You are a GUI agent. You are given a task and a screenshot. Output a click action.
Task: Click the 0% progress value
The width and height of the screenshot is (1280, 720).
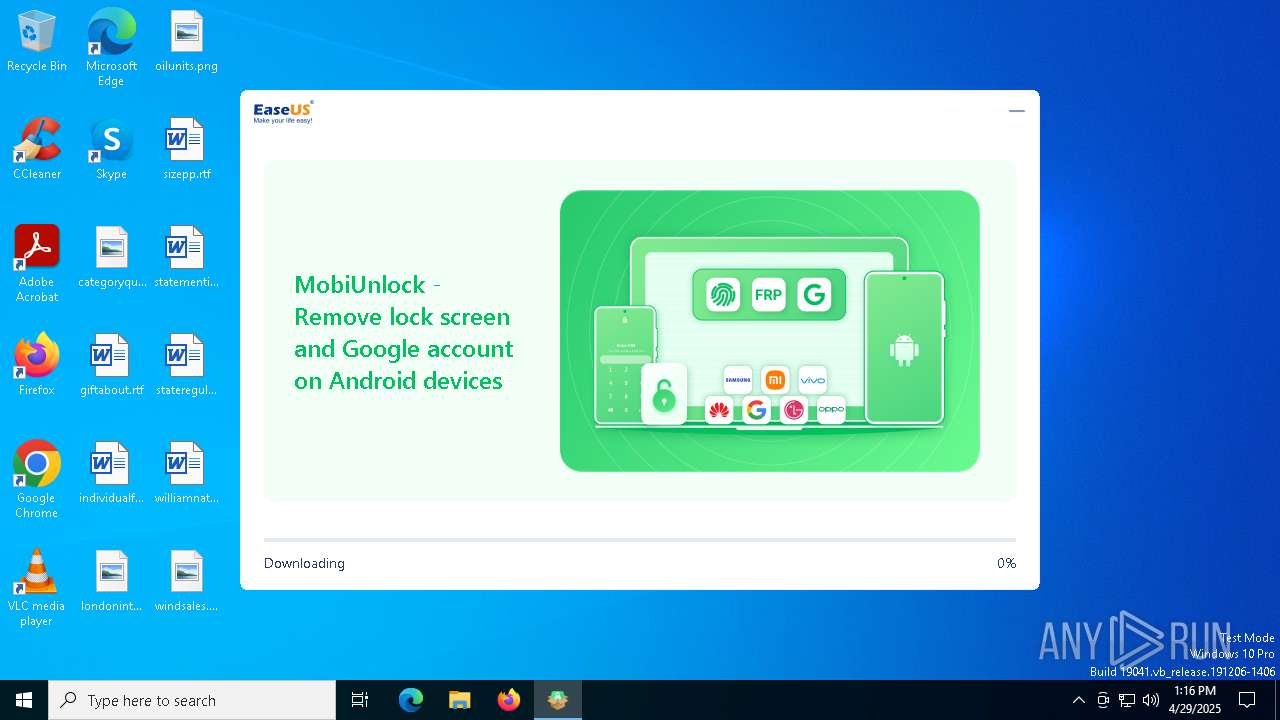[1006, 563]
